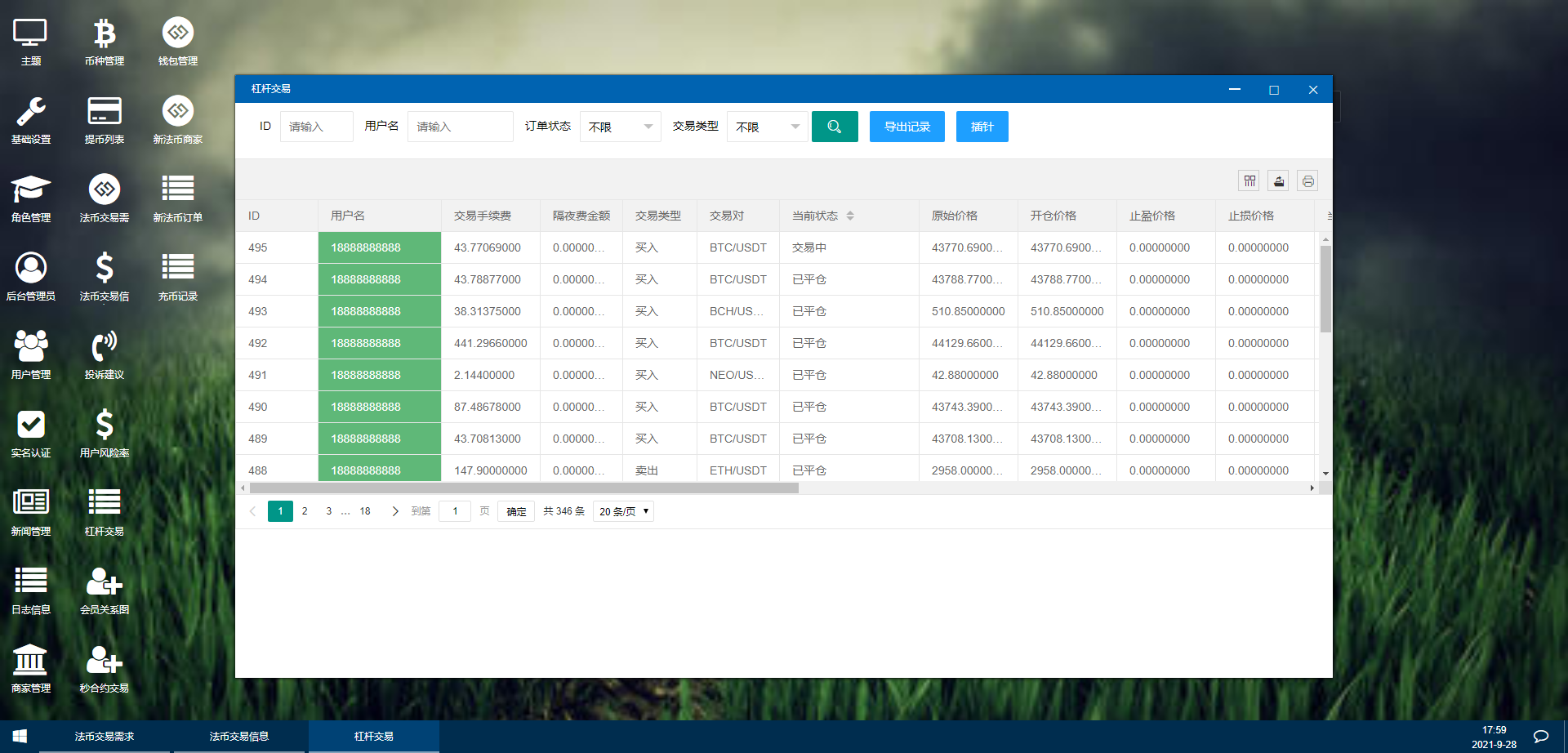
Task: Select the 法币交易需求 taskbar tab
Action: pyautogui.click(x=105, y=736)
